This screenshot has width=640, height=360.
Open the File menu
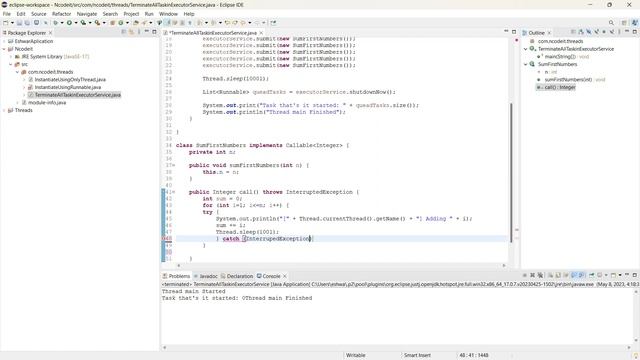7,14
